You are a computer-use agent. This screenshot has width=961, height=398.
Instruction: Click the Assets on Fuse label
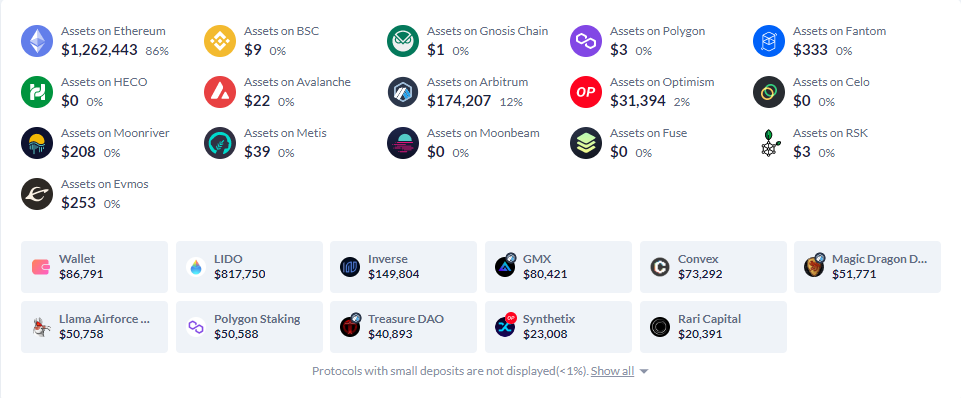click(648, 133)
